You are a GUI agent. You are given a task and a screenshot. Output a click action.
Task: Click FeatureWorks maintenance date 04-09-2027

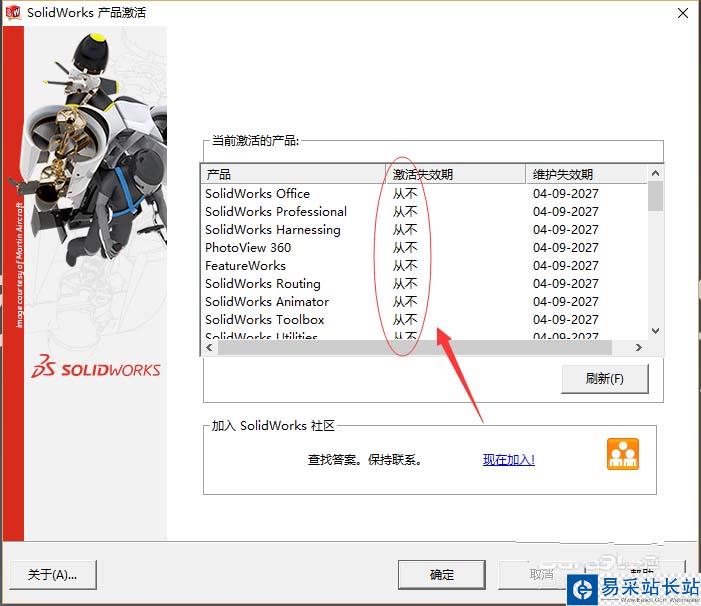click(566, 265)
